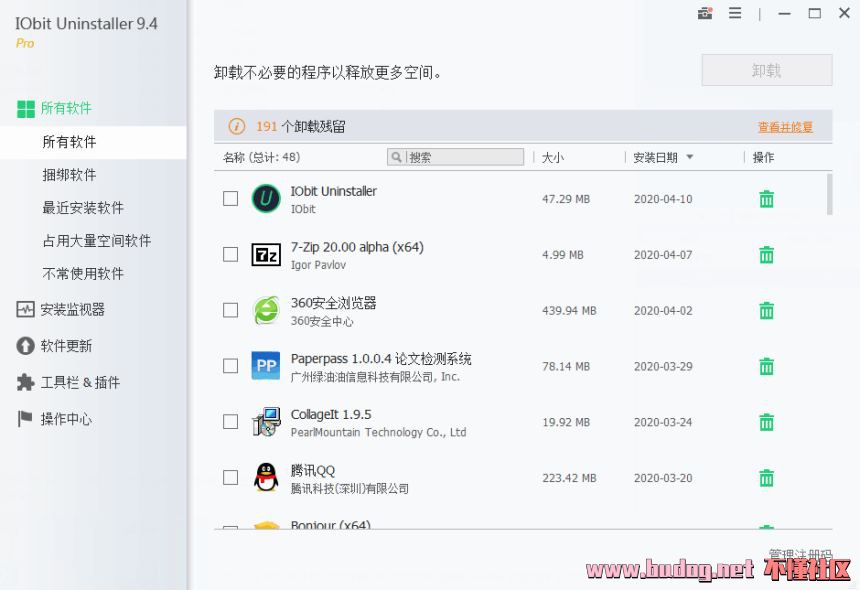Screen dimensions: 860x590
Task: Open 捆绑软件 in sidebar
Action: tap(69, 175)
